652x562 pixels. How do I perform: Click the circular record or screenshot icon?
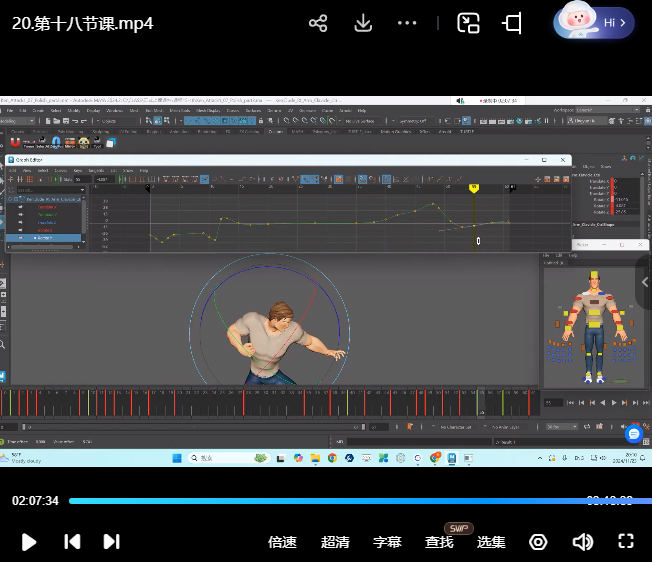coord(538,542)
